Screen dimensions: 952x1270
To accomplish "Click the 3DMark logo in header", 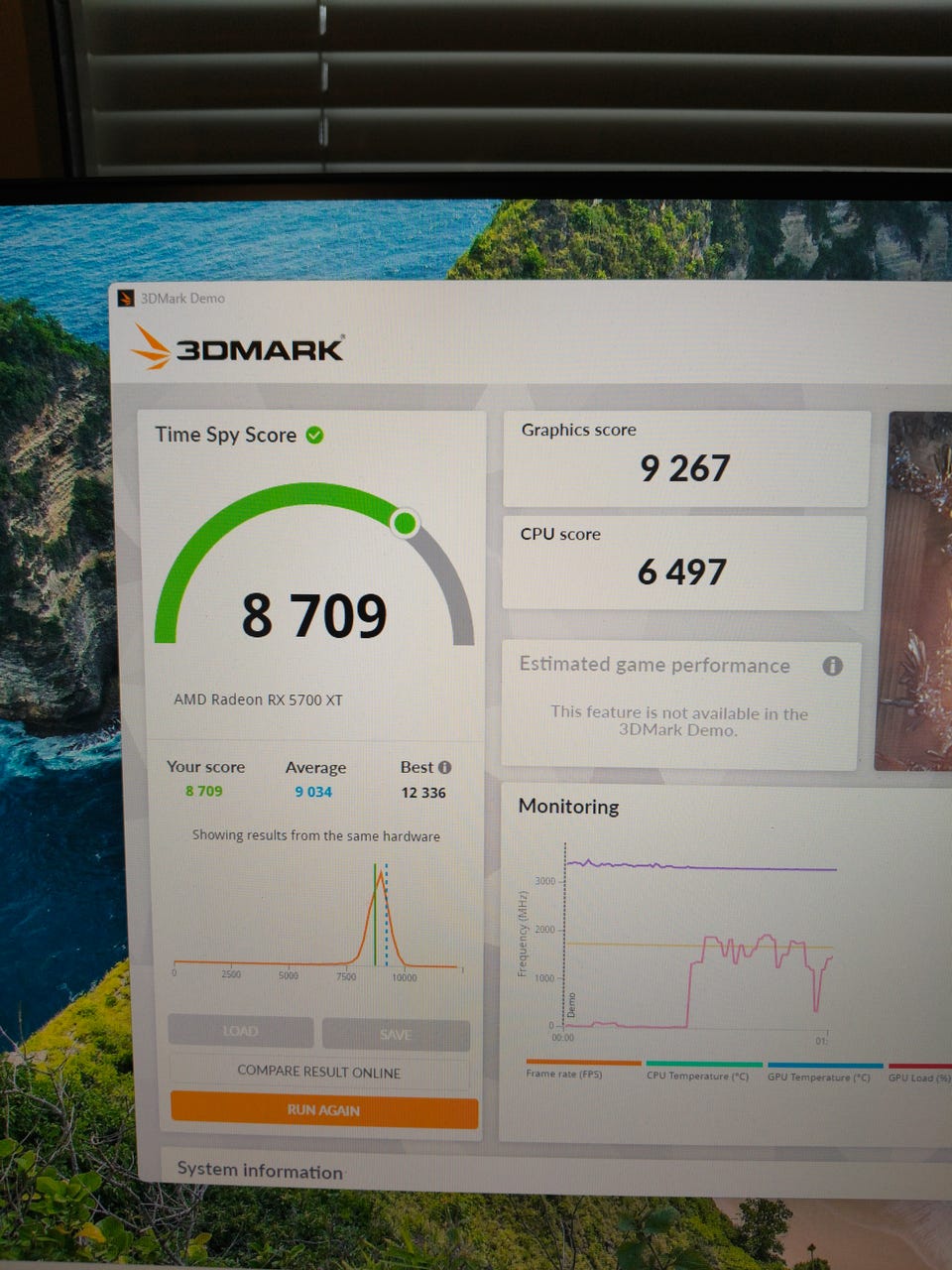I will [x=238, y=347].
